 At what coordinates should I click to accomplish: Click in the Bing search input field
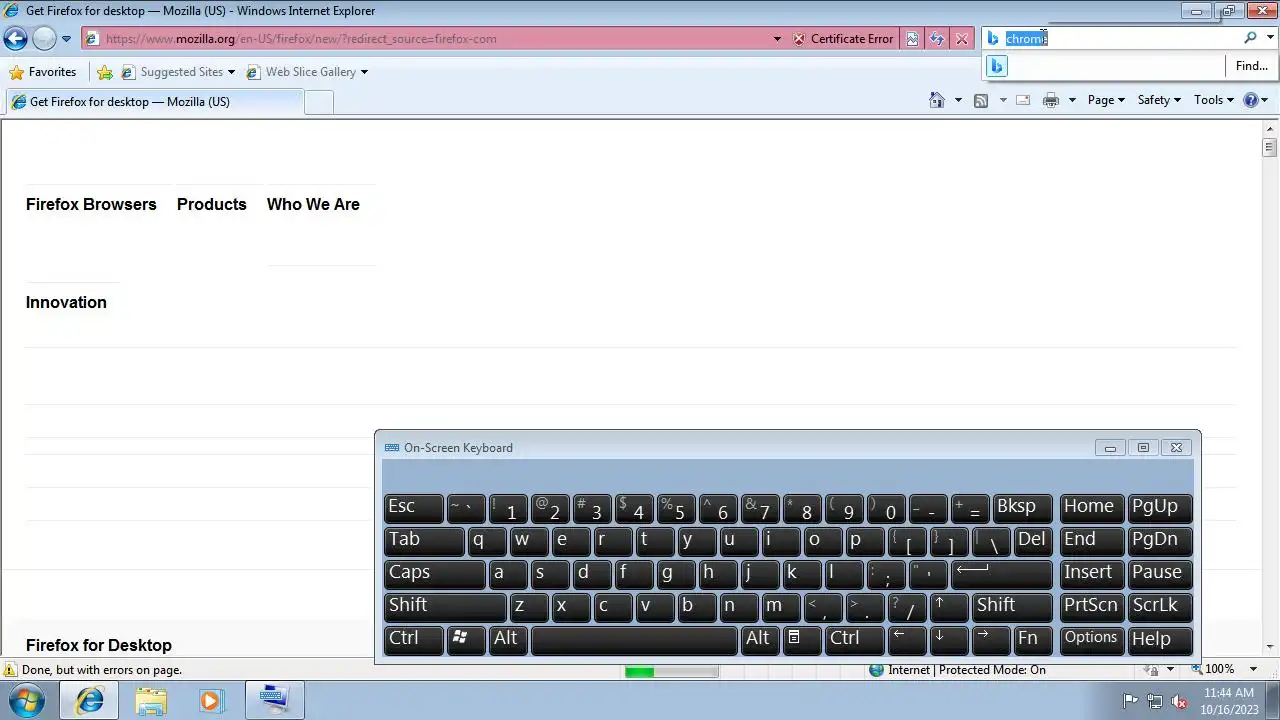1121,38
